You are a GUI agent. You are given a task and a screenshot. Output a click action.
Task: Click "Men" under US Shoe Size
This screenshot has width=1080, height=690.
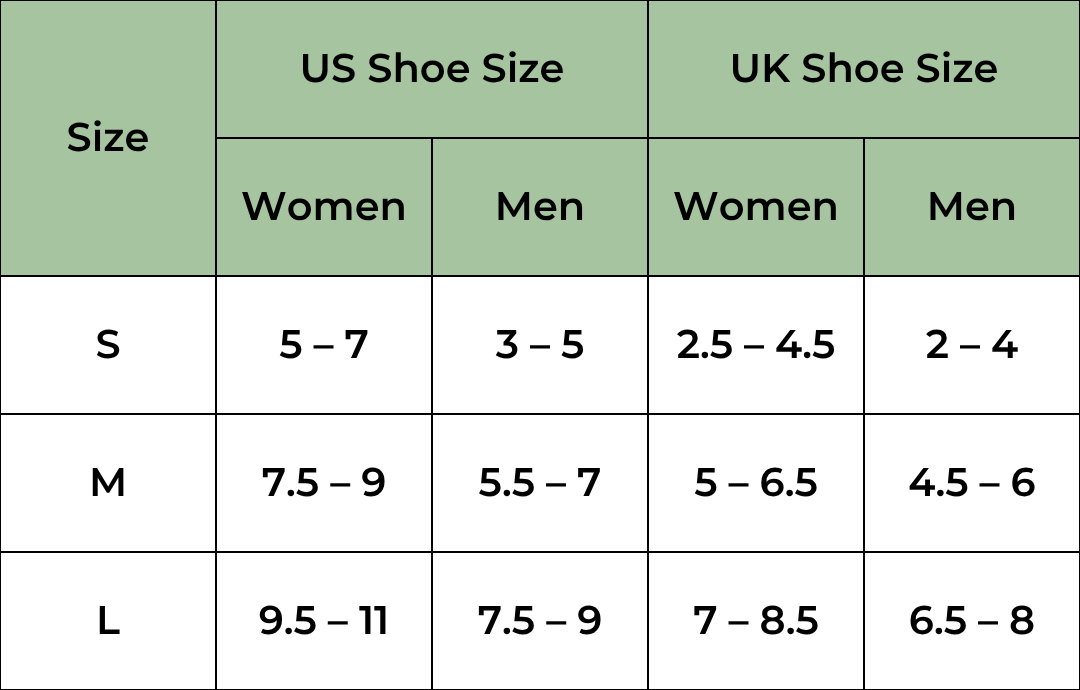[x=540, y=207]
